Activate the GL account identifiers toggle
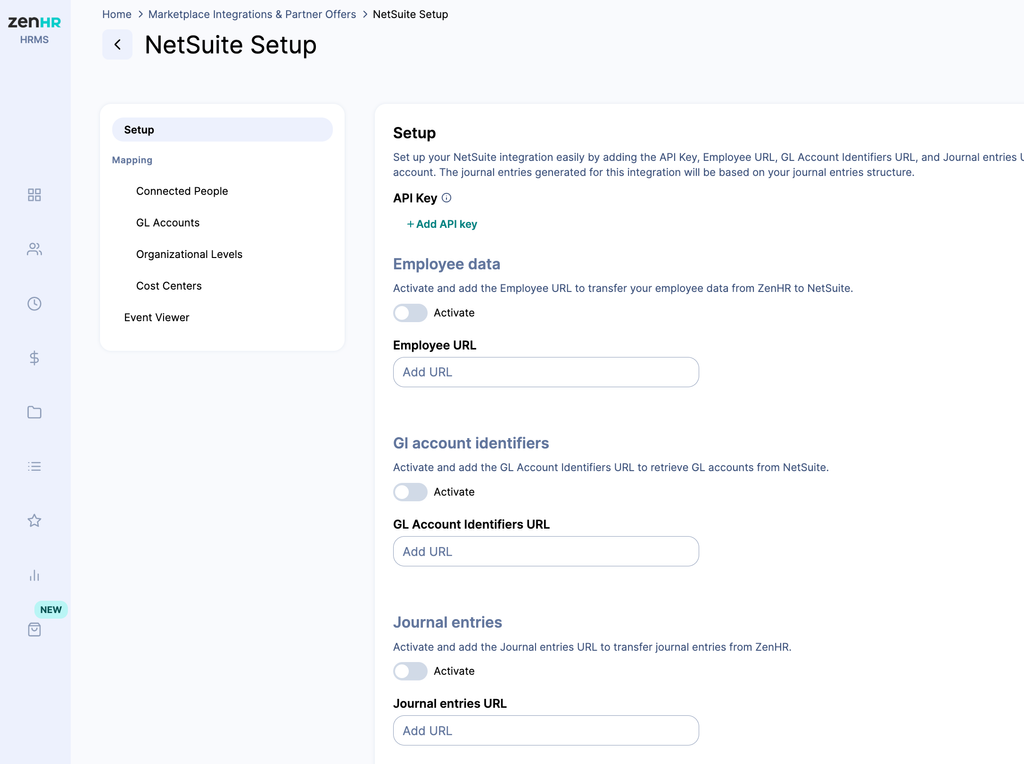This screenshot has height=764, width=1024. [410, 492]
